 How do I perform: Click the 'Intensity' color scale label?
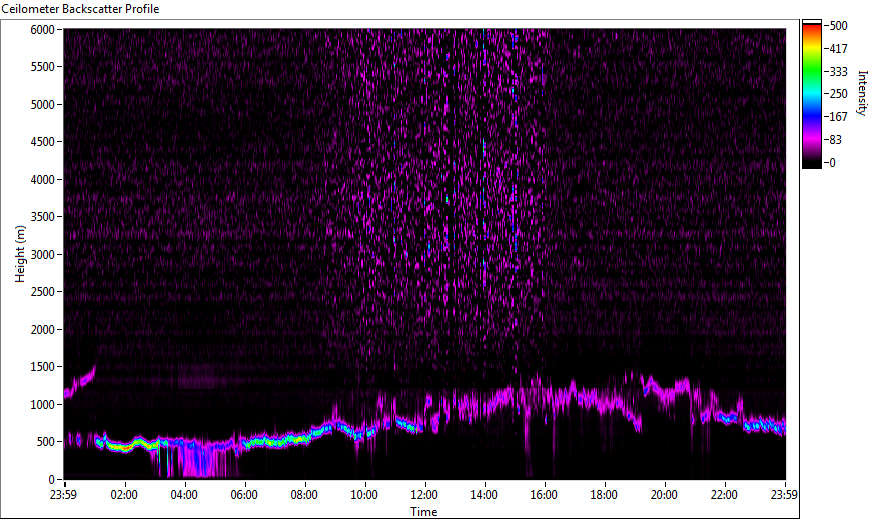[862, 93]
